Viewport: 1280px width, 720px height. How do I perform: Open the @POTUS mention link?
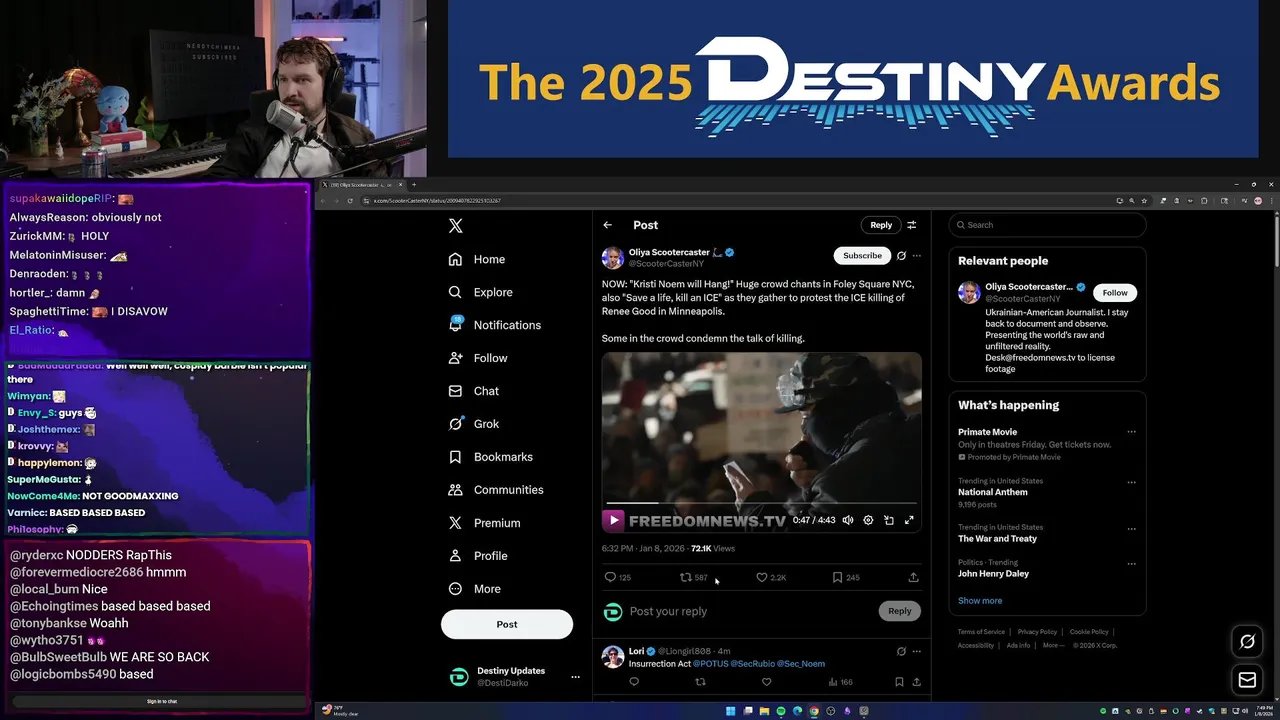[x=710, y=664]
